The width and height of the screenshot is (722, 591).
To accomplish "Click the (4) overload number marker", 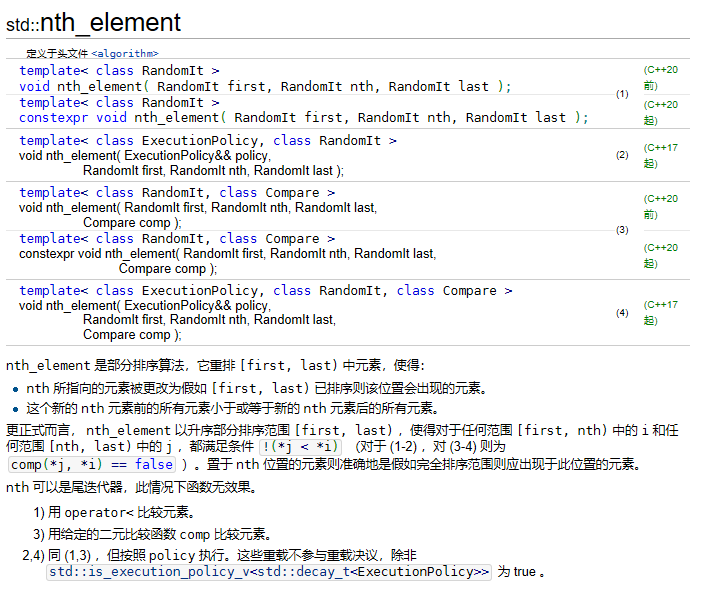I will pos(622,313).
